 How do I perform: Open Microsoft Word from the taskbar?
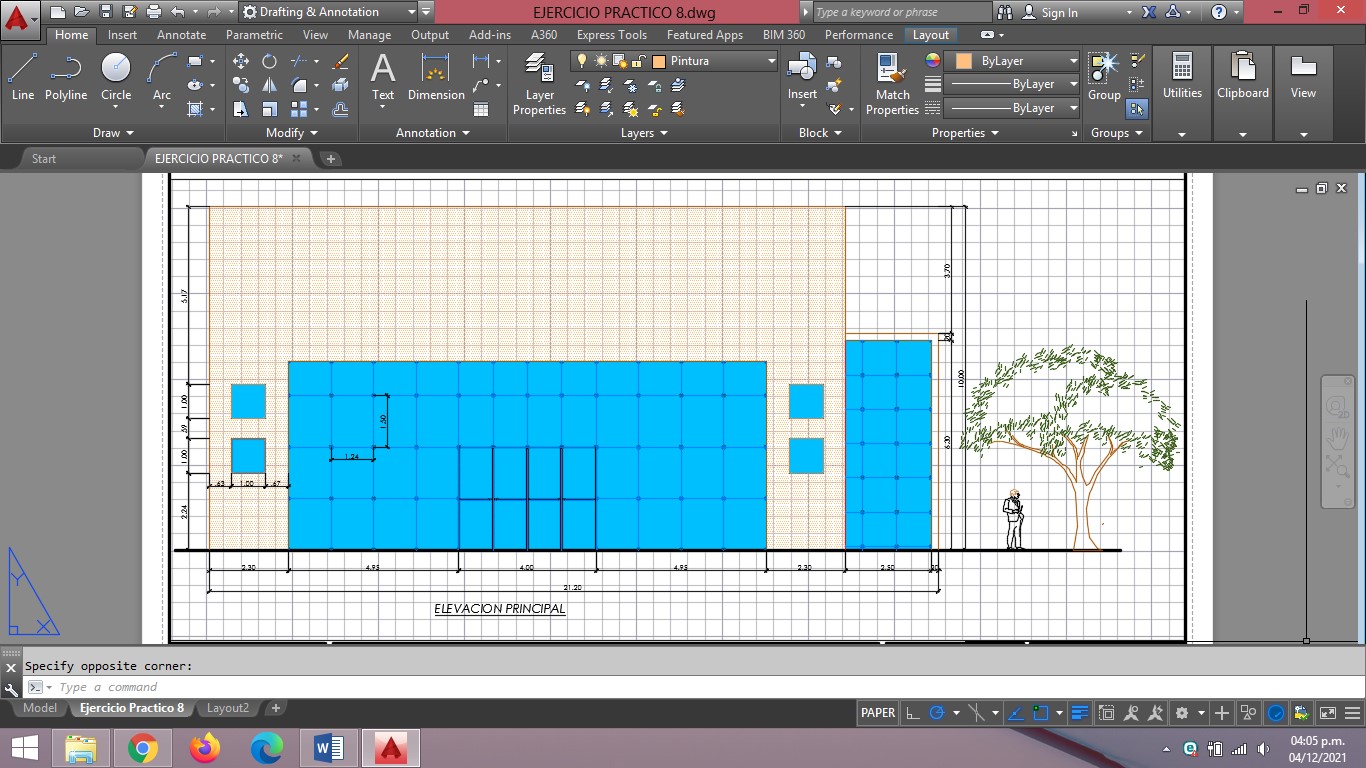[329, 748]
